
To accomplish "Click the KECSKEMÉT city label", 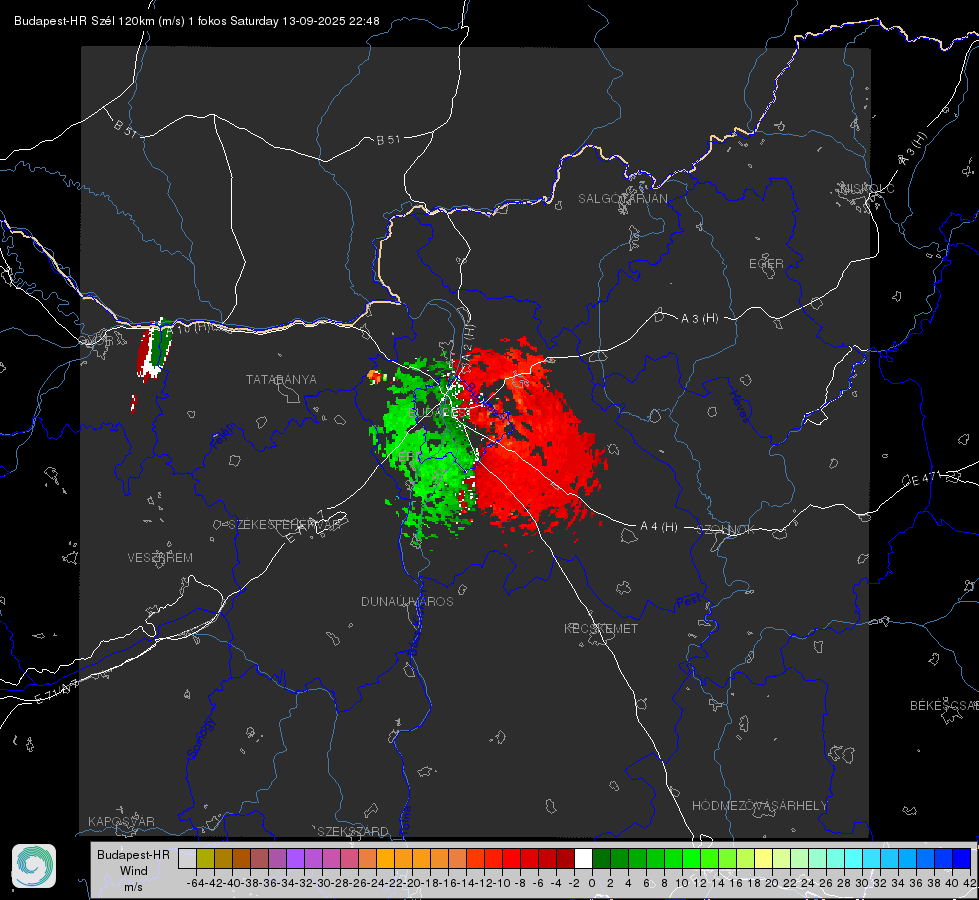I will click(x=601, y=628).
